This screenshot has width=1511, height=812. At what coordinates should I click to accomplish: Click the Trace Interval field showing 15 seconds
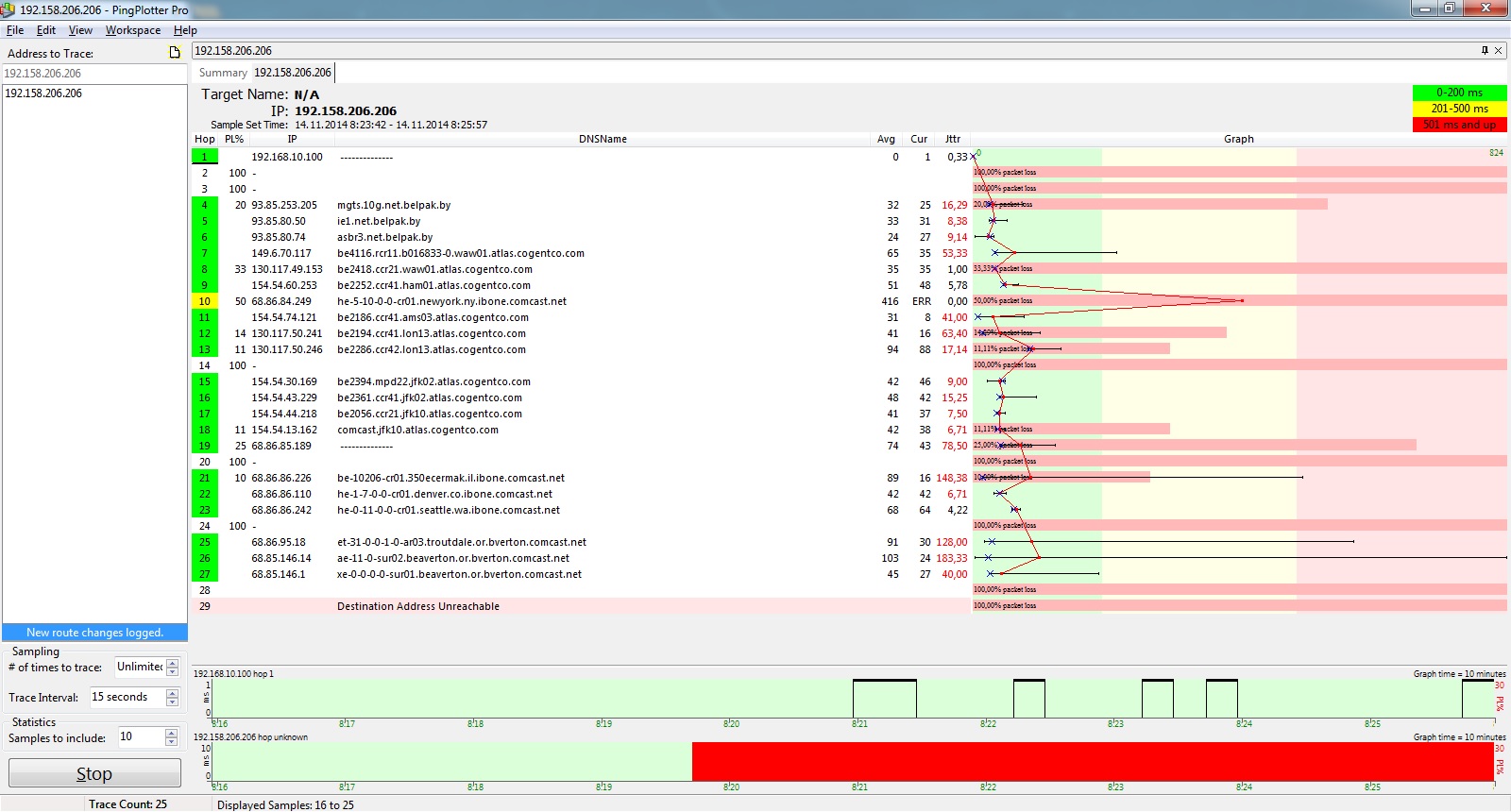[x=127, y=698]
